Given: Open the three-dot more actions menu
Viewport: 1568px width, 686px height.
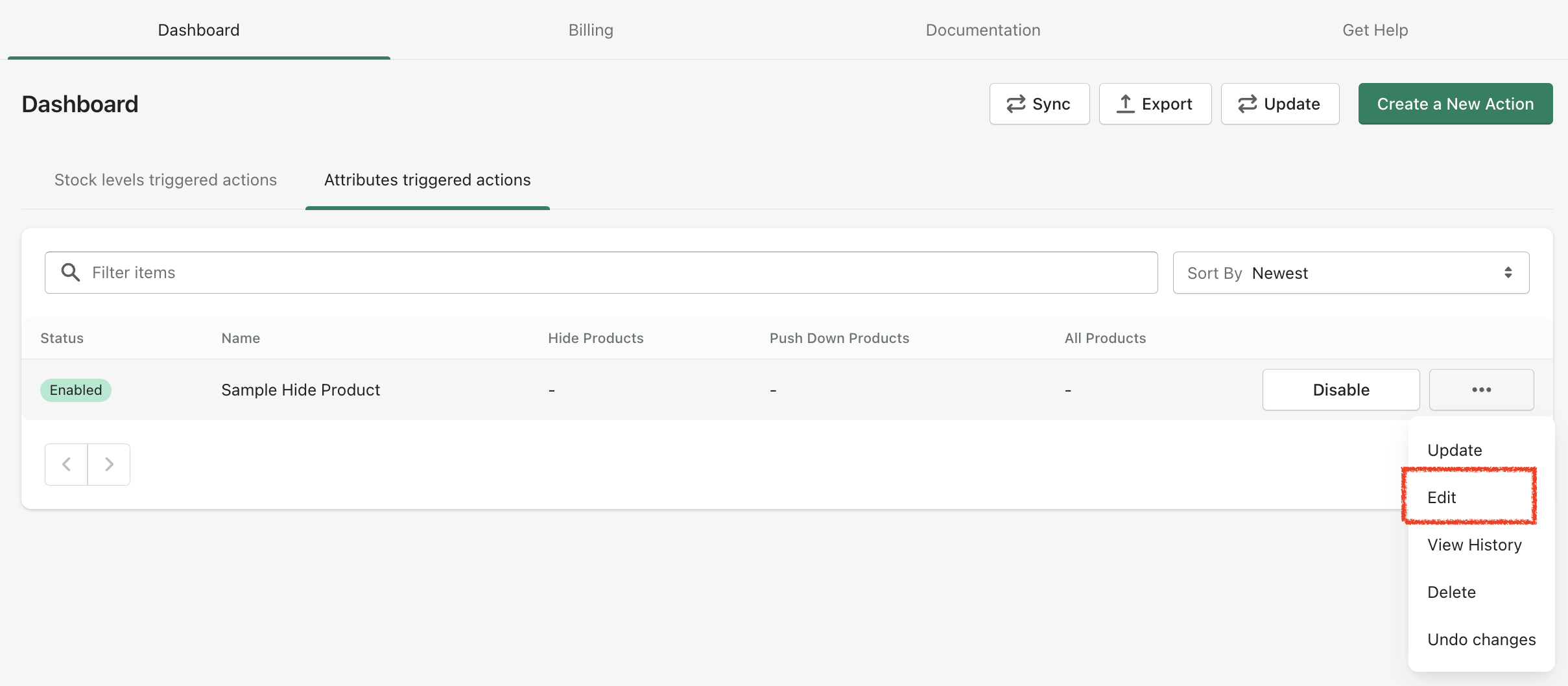Looking at the screenshot, I should pos(1481,390).
